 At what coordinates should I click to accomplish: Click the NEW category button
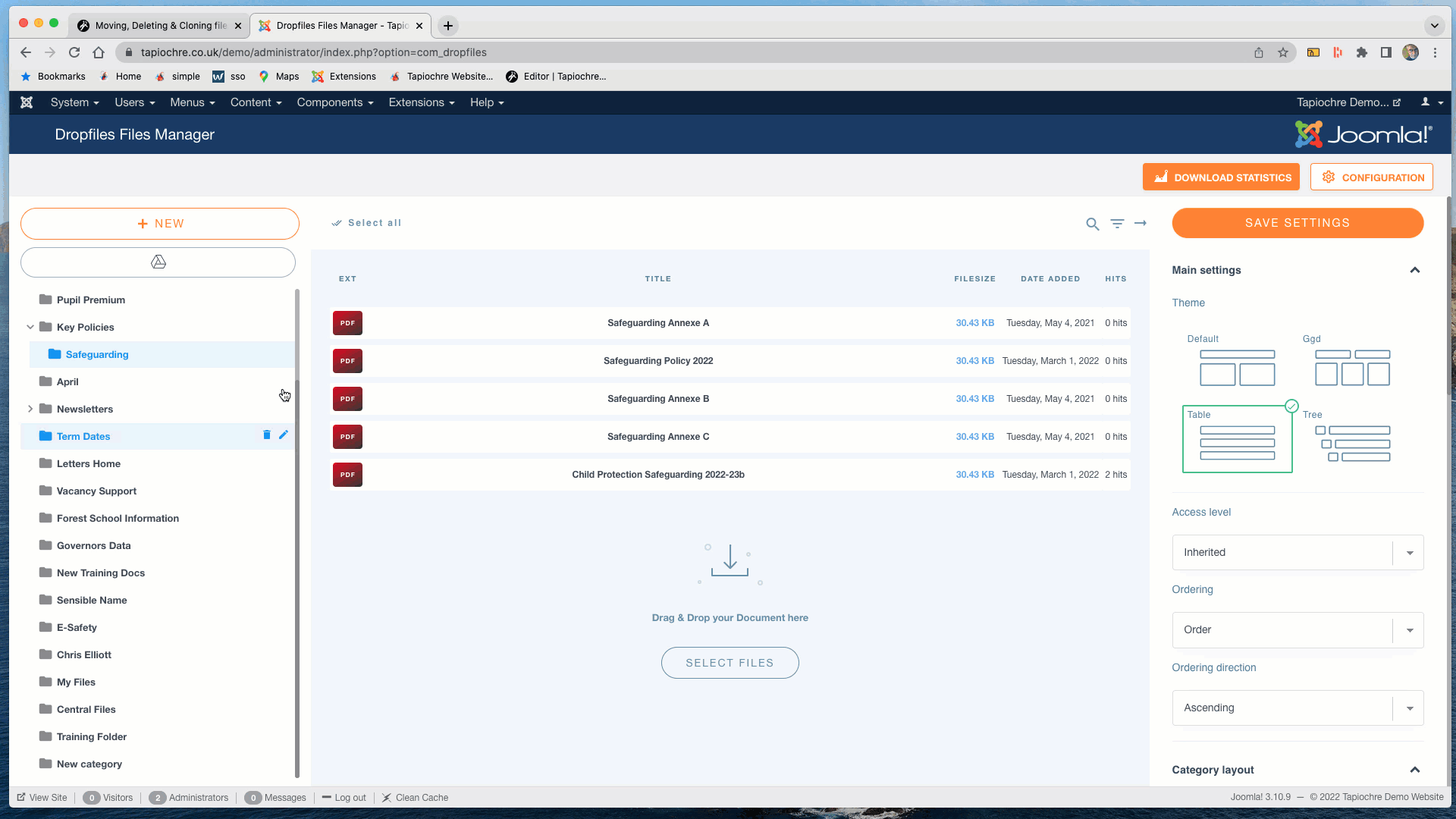point(160,224)
